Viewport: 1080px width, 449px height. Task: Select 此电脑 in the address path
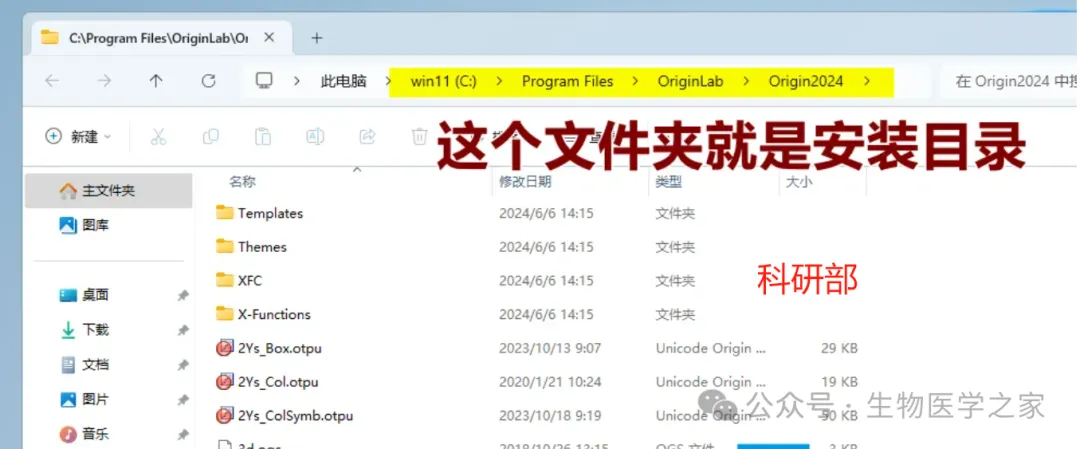point(343,81)
